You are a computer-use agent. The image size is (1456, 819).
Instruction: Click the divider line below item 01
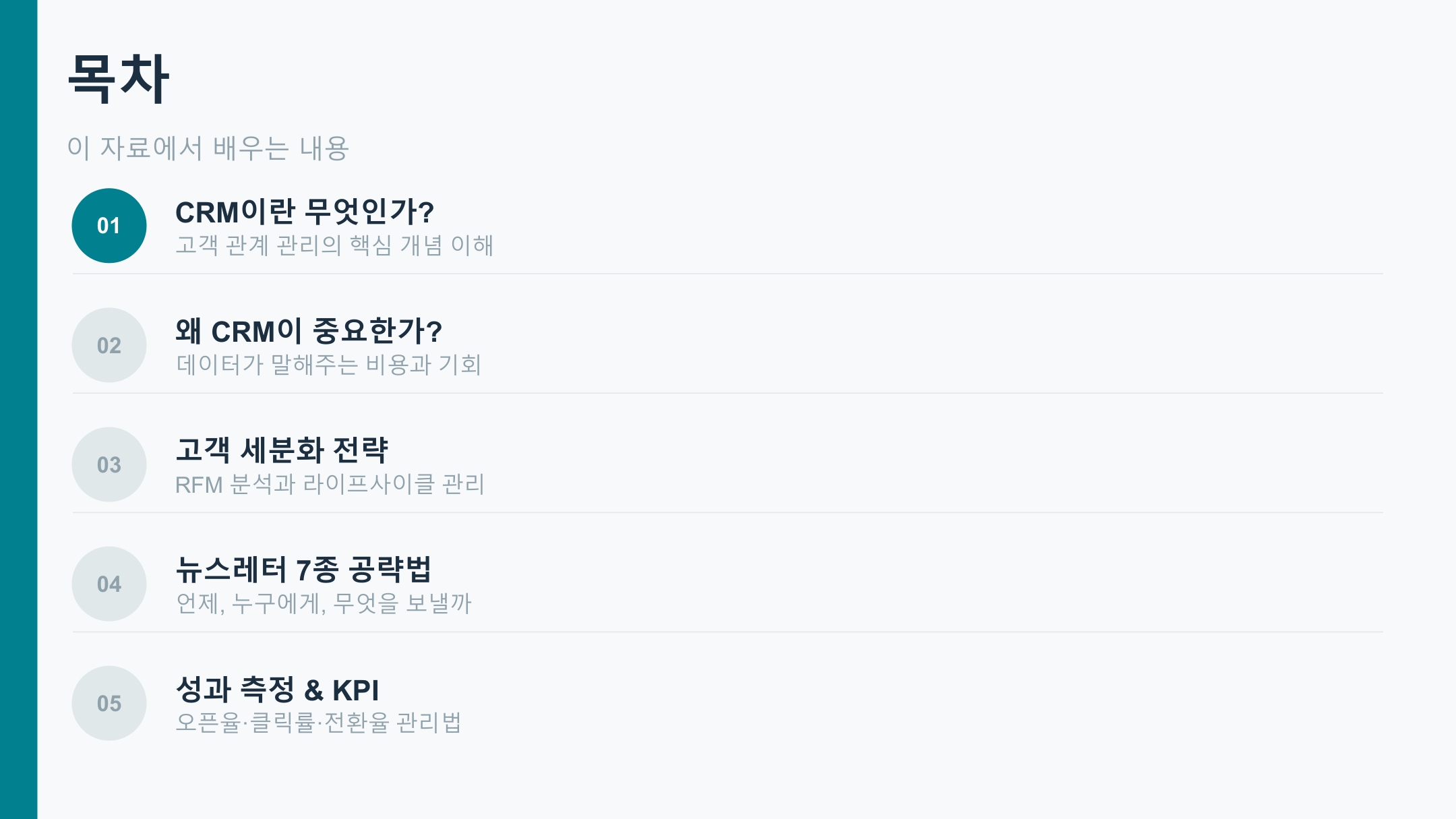click(728, 274)
